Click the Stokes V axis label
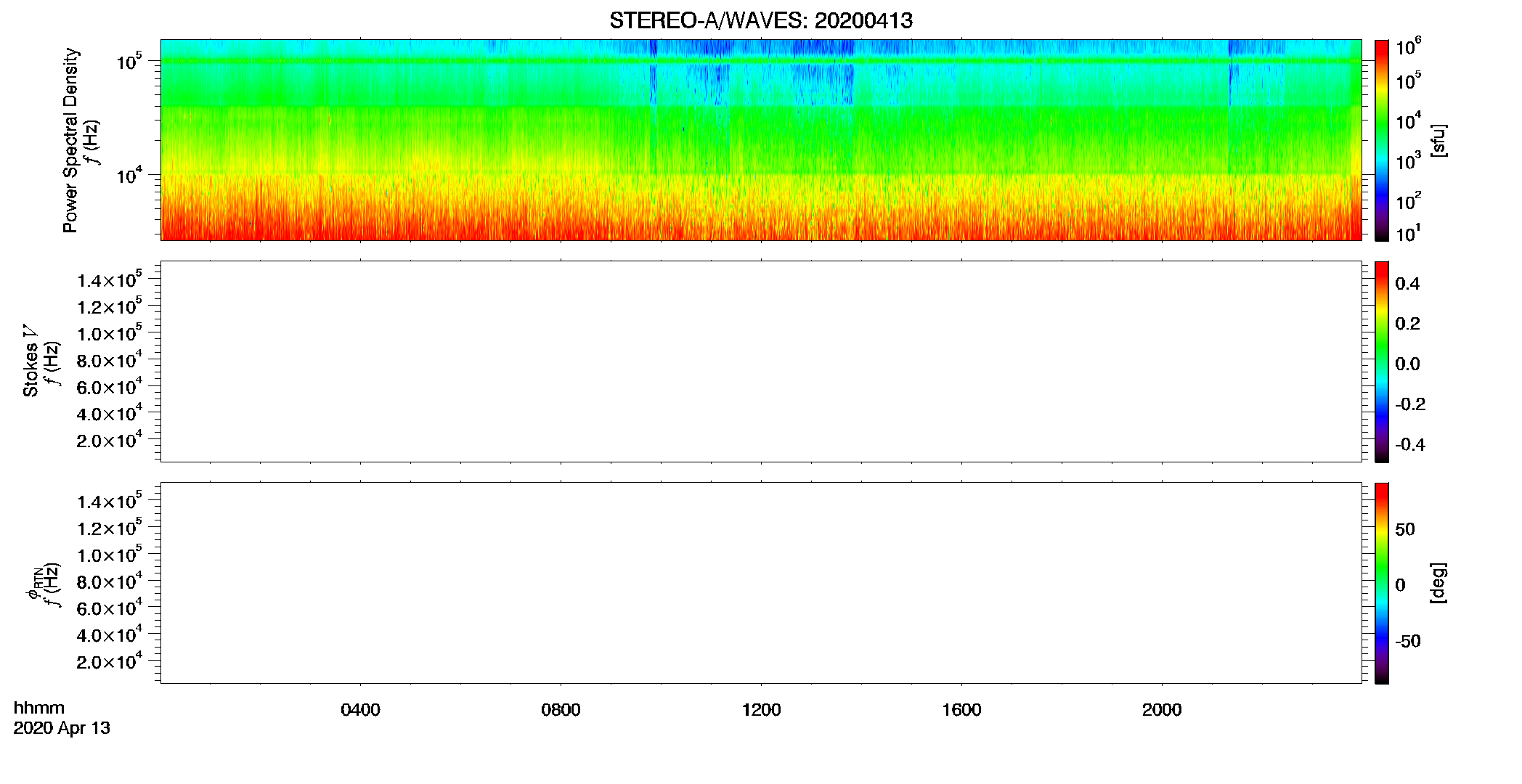The width and height of the screenshot is (1522, 784). pyautogui.click(x=30, y=361)
